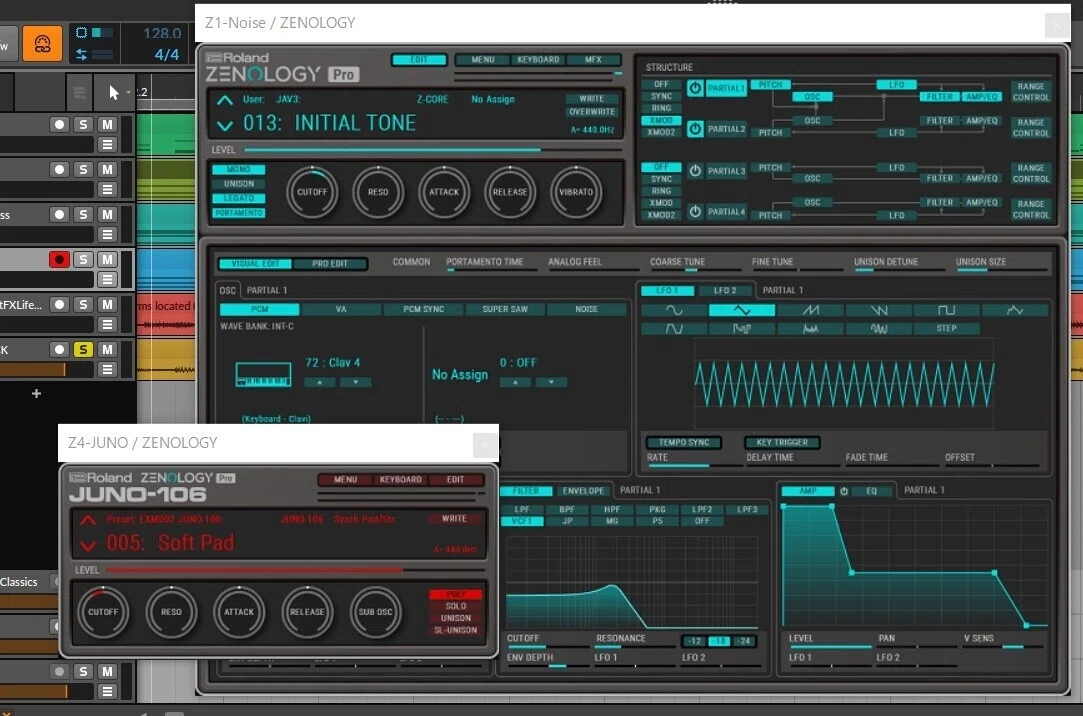The image size is (1083, 716).
Task: Click the CUTOFF knob in ZENOLOGY Pro
Action: pyautogui.click(x=312, y=192)
